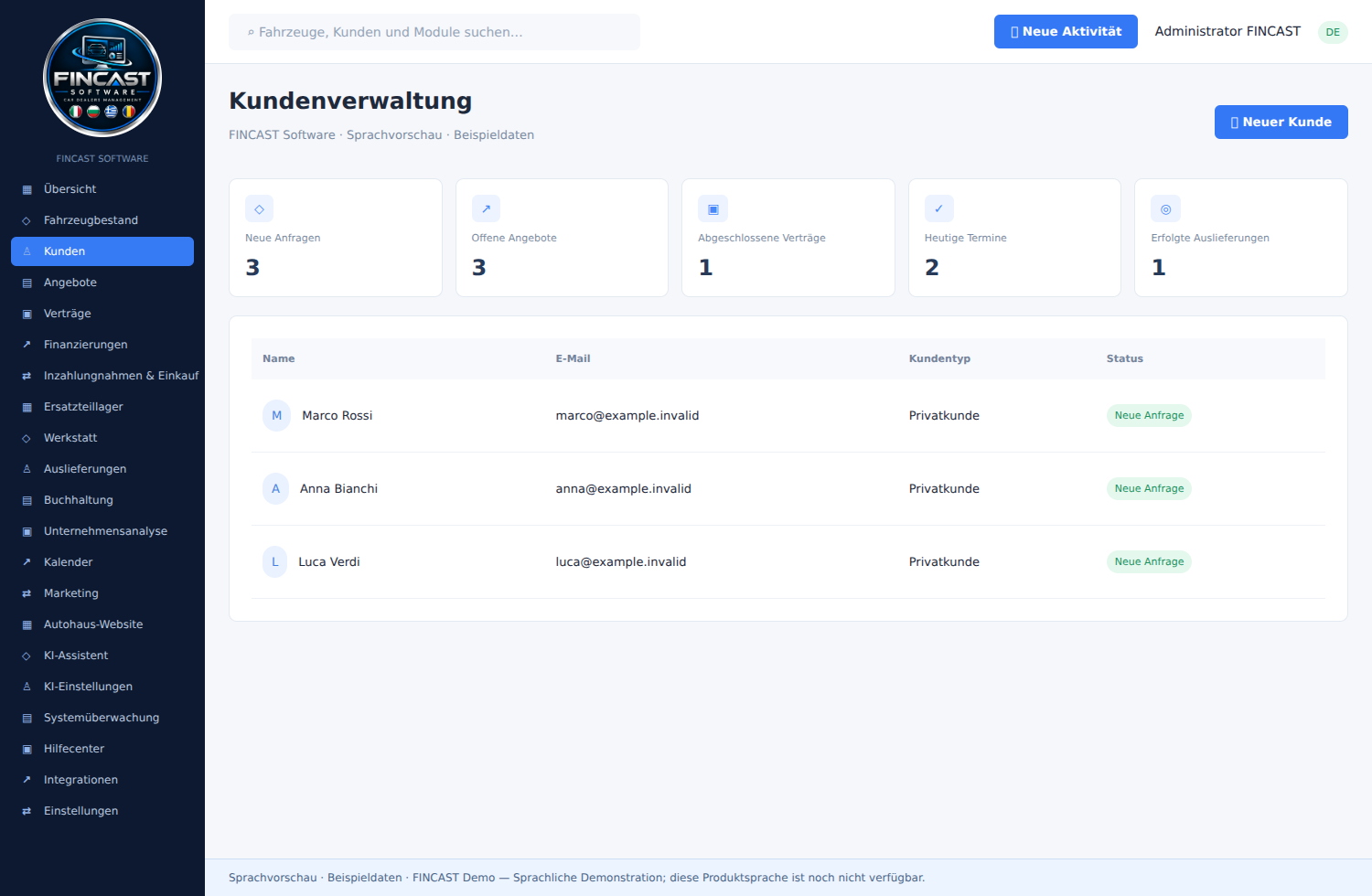Viewport: 1372px width, 896px height.
Task: Click Luca Verdi's avatar letter L
Action: tap(274, 561)
